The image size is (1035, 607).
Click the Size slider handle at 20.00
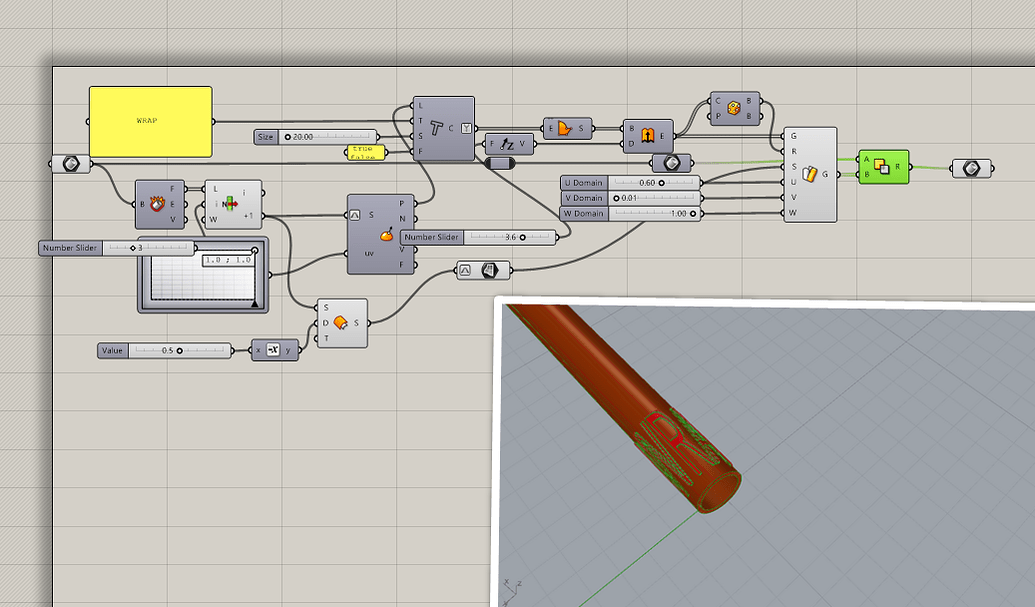point(288,137)
